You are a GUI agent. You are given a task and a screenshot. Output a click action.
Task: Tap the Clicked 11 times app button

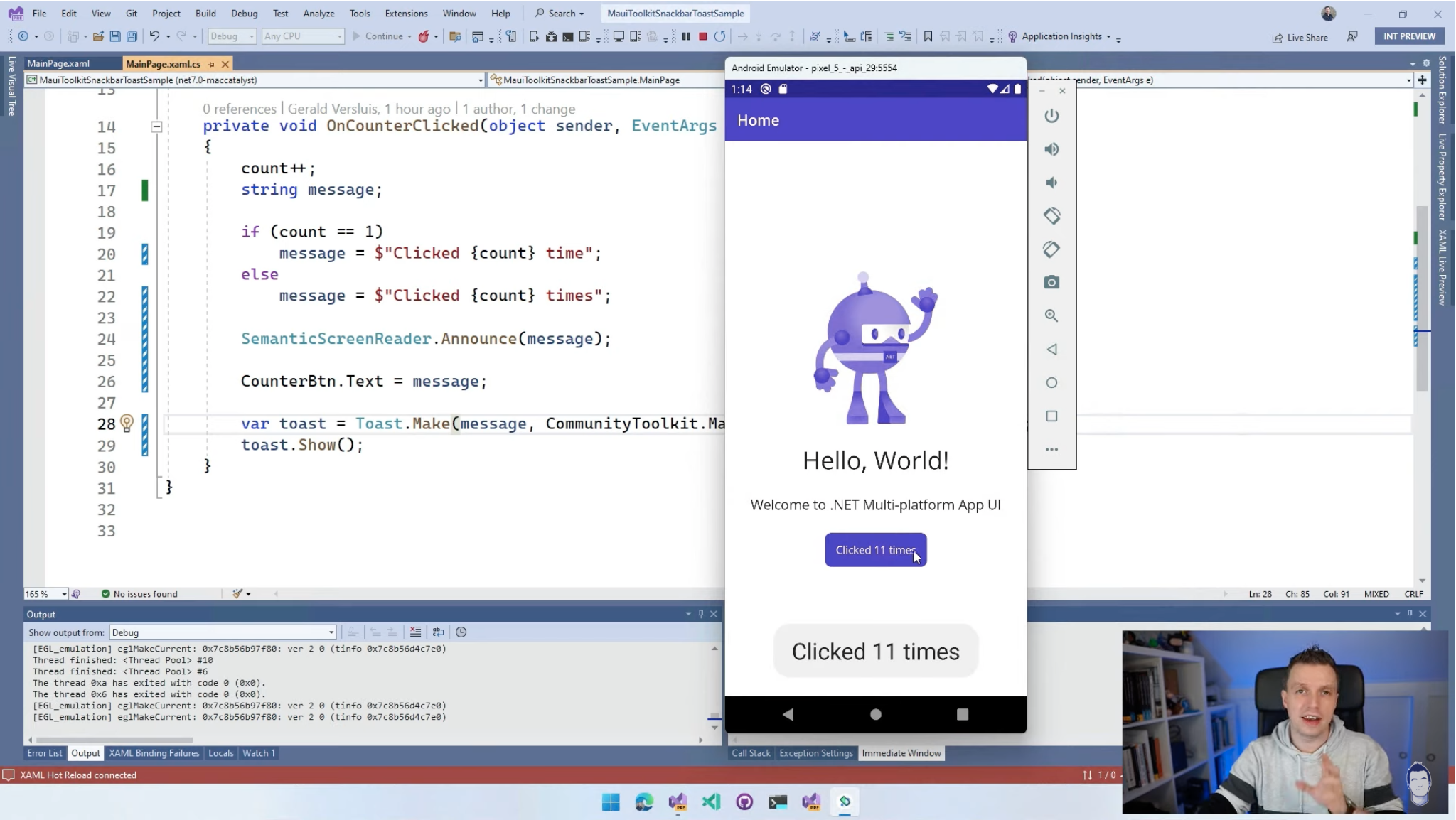click(x=876, y=550)
